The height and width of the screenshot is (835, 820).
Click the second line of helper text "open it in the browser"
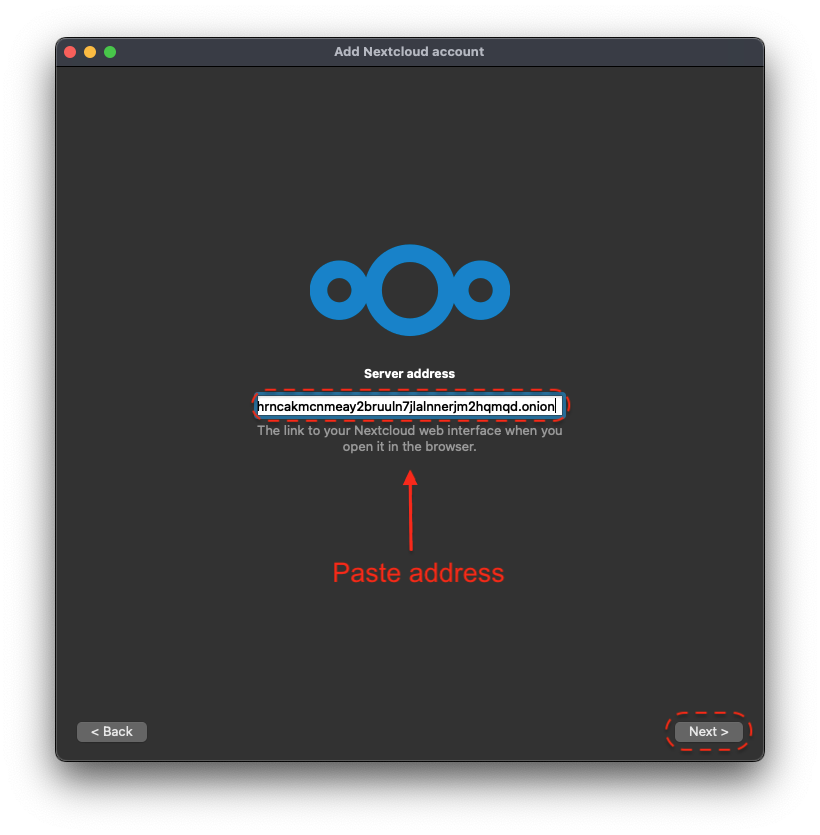409,447
